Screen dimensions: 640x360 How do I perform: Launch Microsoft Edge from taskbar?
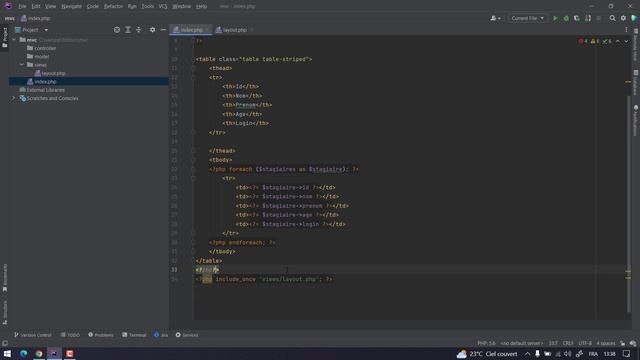pos(23,353)
